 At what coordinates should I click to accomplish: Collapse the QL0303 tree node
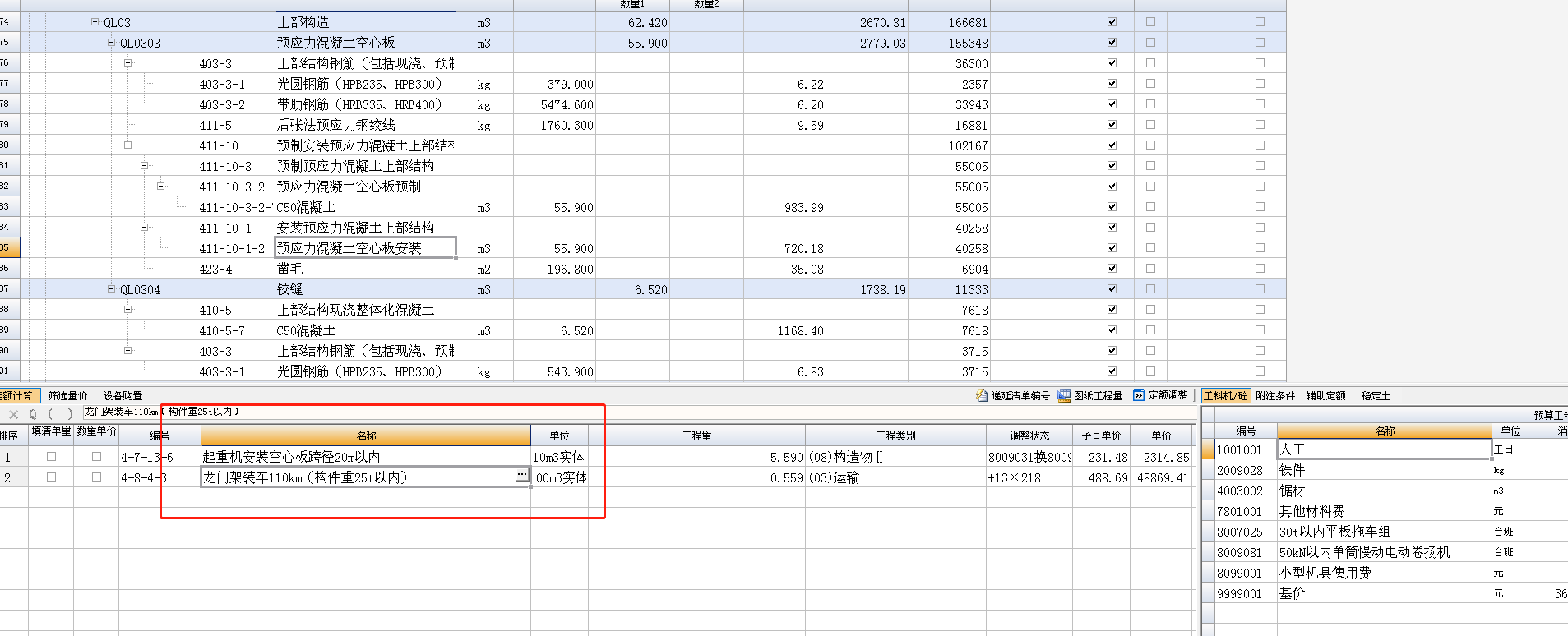pyautogui.click(x=111, y=43)
